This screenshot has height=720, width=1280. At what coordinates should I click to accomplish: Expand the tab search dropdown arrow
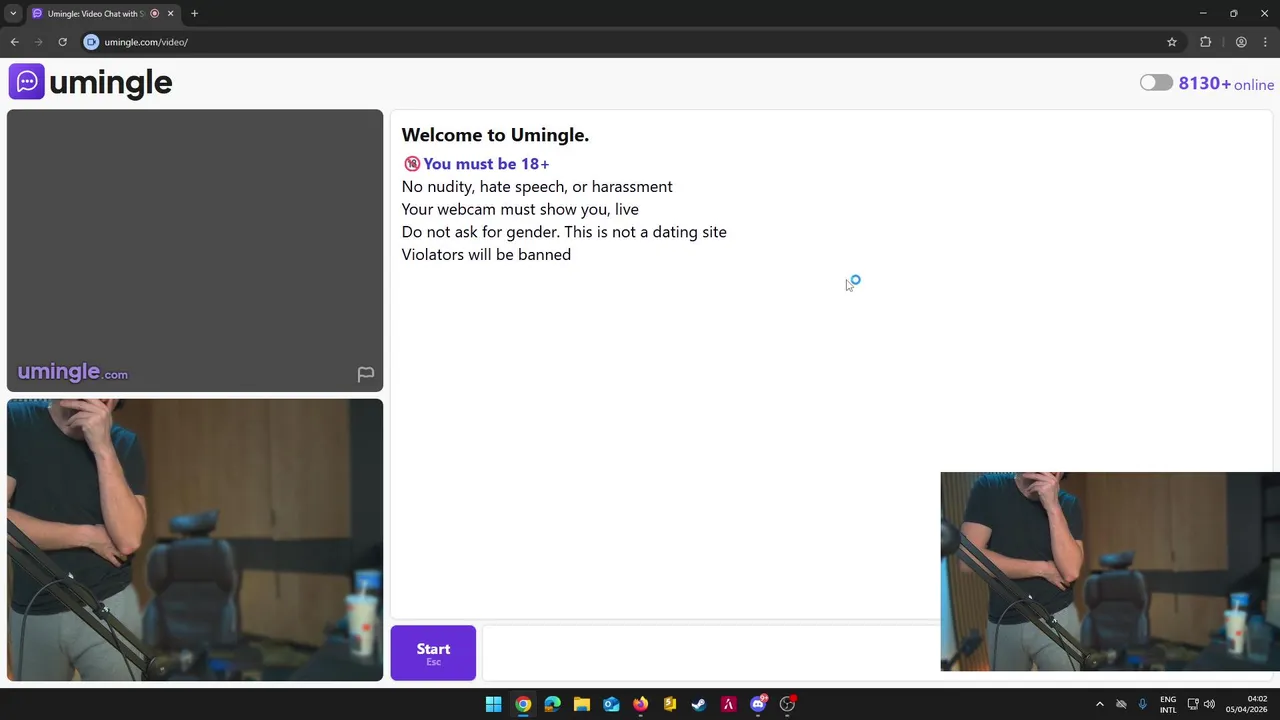point(13,14)
